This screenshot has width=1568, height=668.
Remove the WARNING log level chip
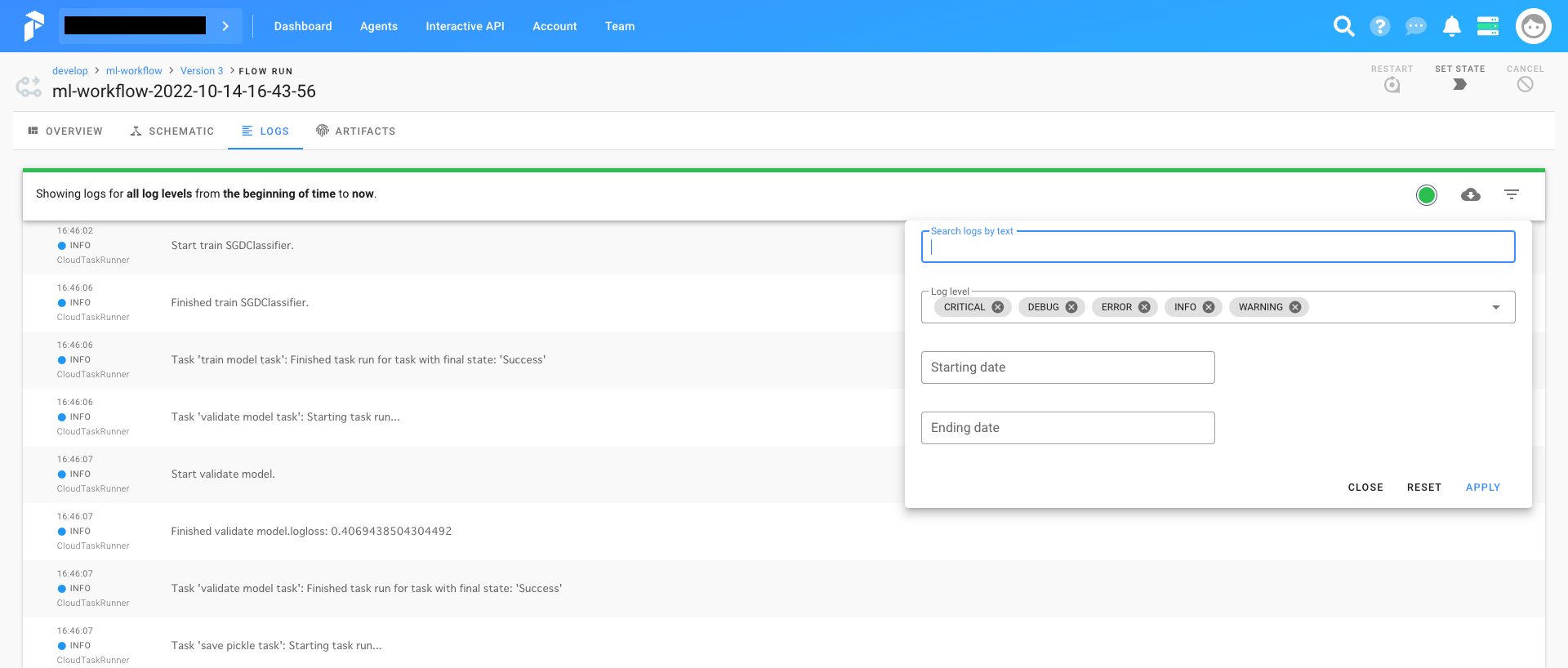point(1295,307)
